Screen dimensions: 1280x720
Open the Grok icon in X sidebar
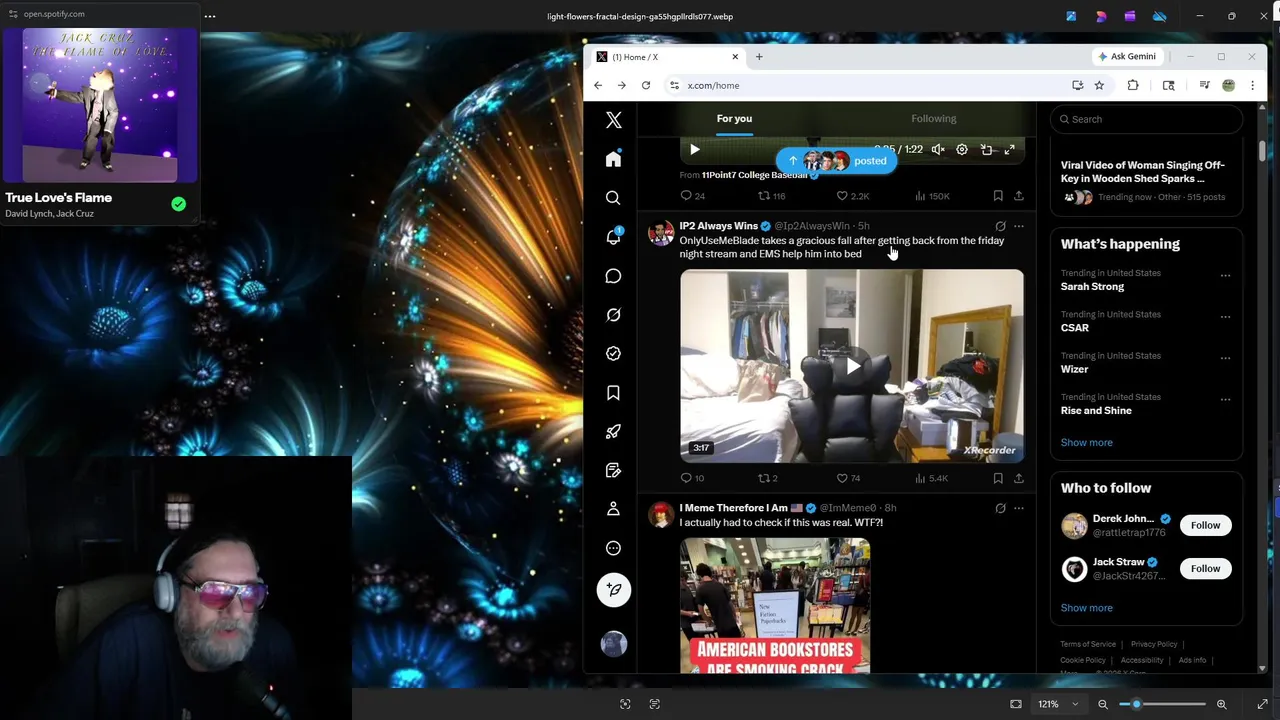[x=613, y=315]
